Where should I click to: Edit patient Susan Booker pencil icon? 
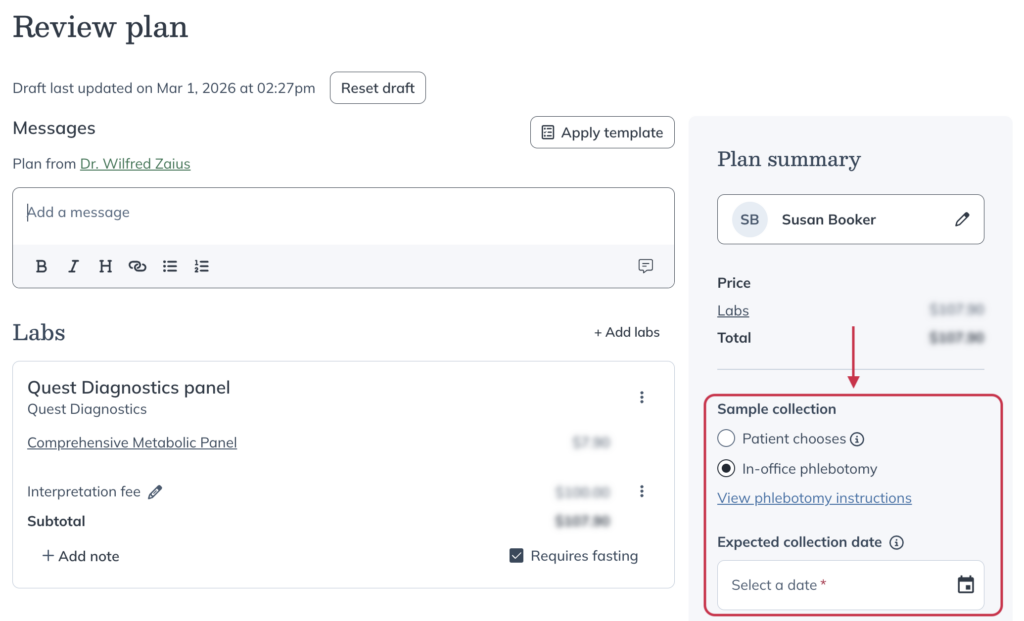962,219
